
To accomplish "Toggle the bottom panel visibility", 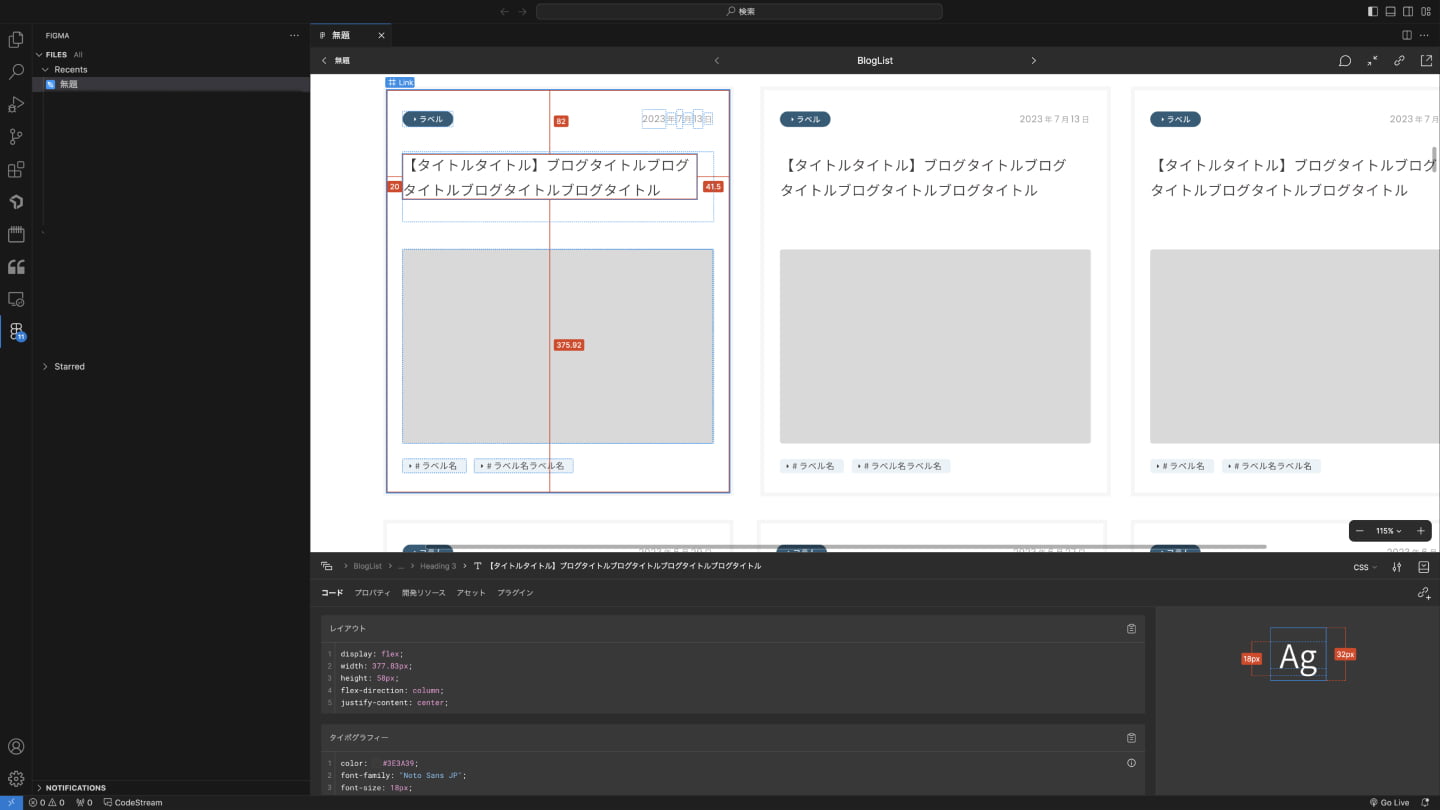I will [1390, 12].
